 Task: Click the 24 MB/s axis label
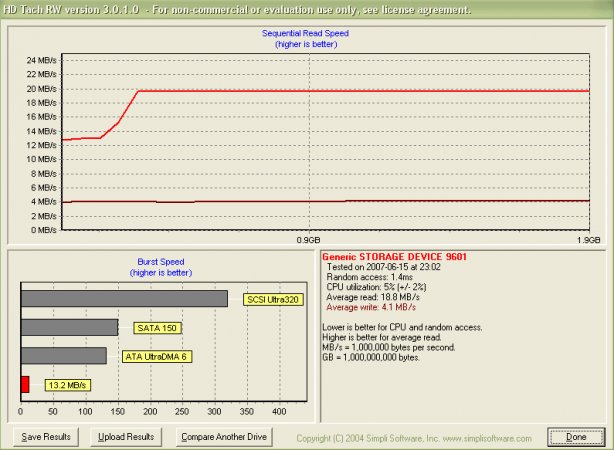click(x=42, y=60)
